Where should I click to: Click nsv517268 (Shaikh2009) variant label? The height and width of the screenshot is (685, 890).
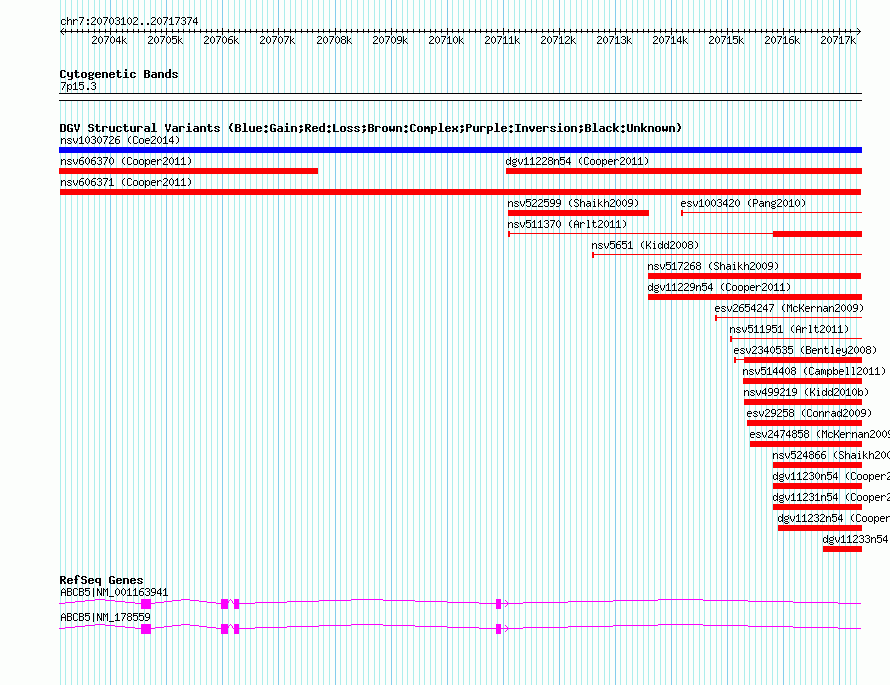pos(713,266)
